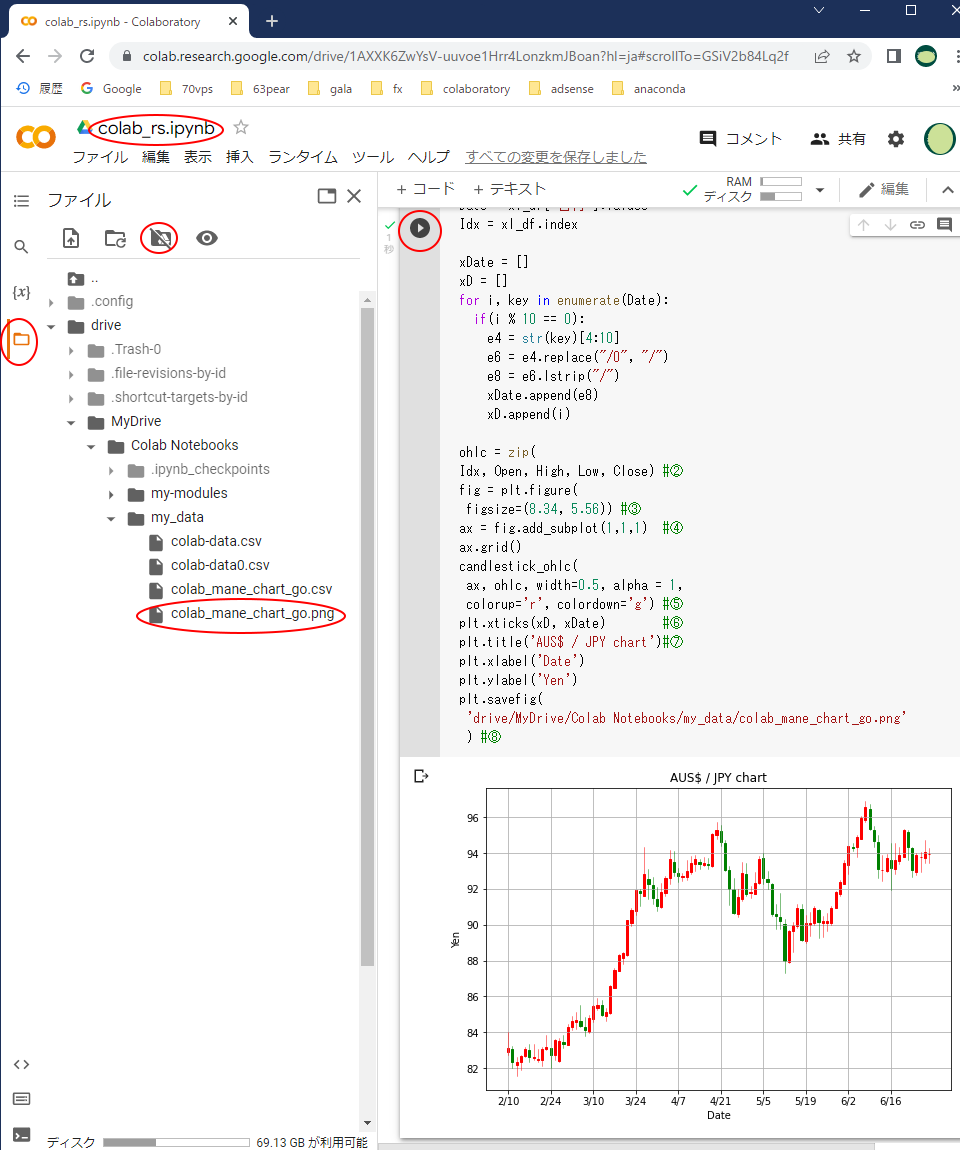Open the コメント button
This screenshot has height=1150, width=960.
point(741,139)
